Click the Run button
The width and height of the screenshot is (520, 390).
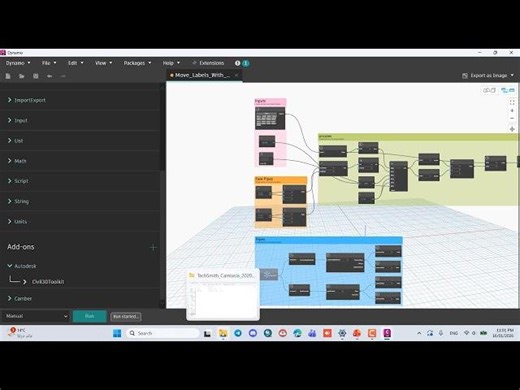click(x=89, y=316)
